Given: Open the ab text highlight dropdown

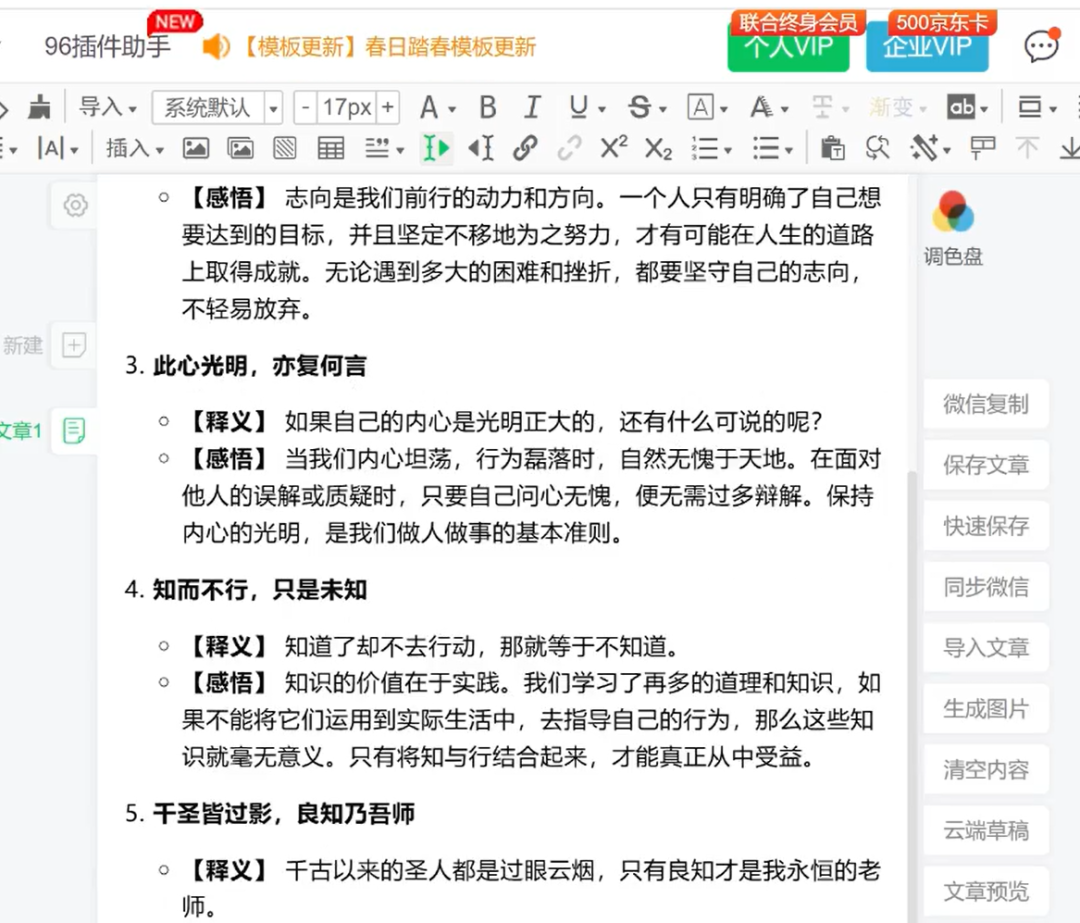Looking at the screenshot, I should pyautogui.click(x=968, y=107).
